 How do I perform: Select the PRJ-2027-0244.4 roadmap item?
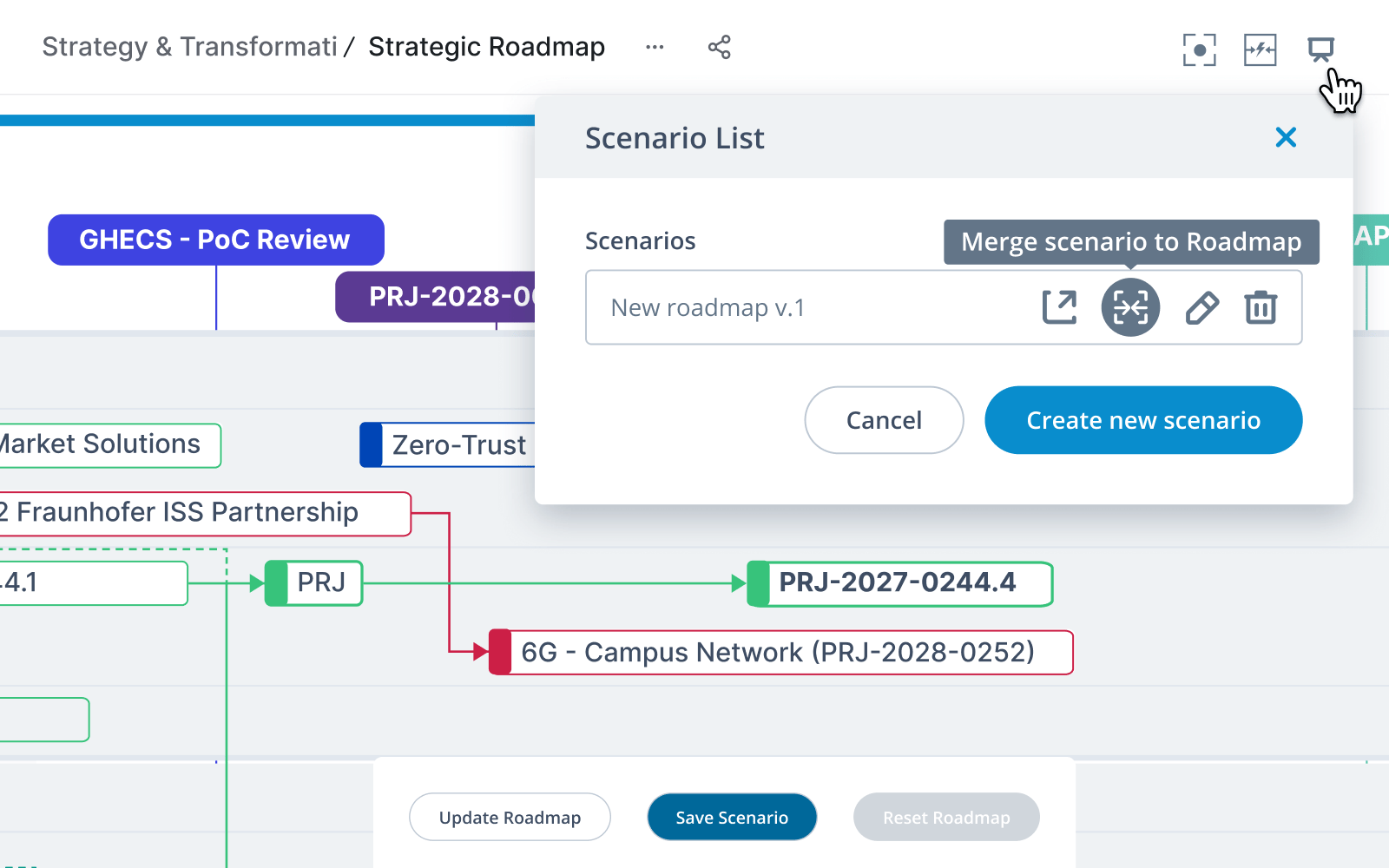[x=899, y=583]
